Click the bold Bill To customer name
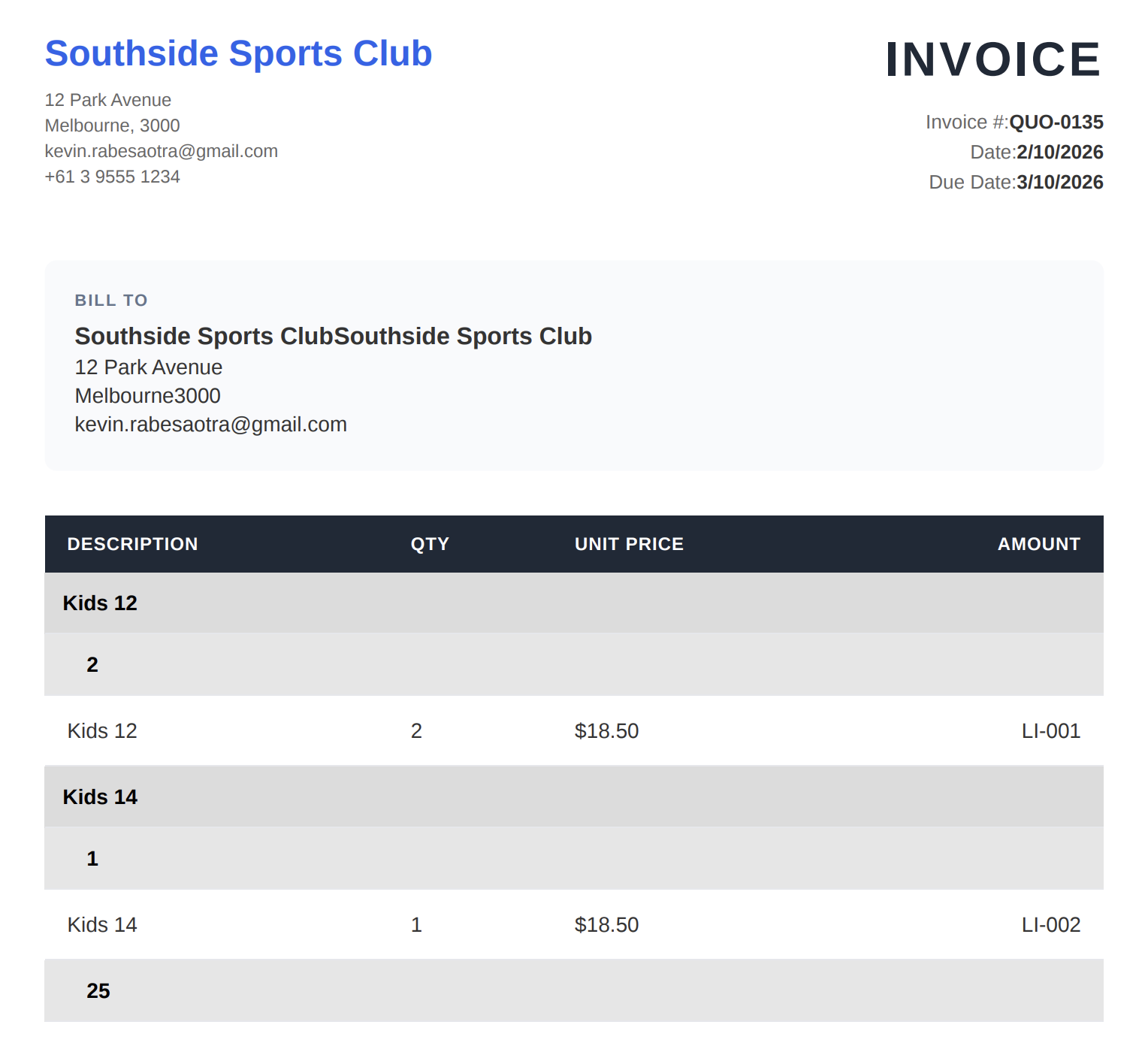Viewport: 1148px width, 1046px height. pyautogui.click(x=333, y=336)
